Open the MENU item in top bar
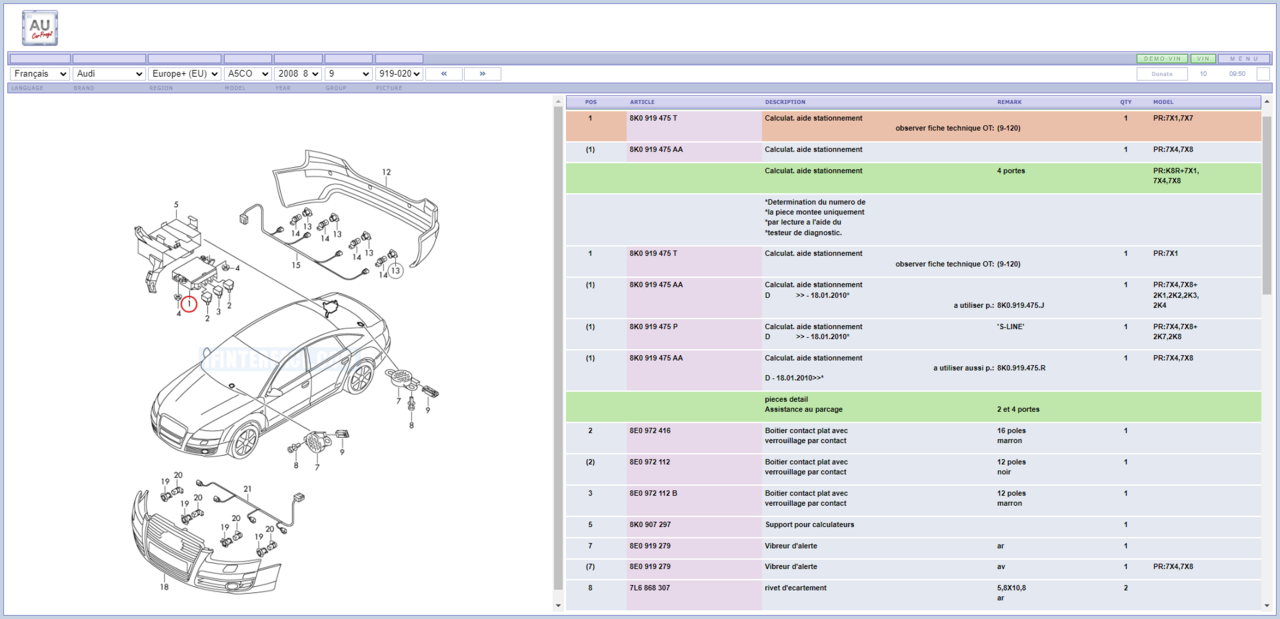 pos(1244,59)
